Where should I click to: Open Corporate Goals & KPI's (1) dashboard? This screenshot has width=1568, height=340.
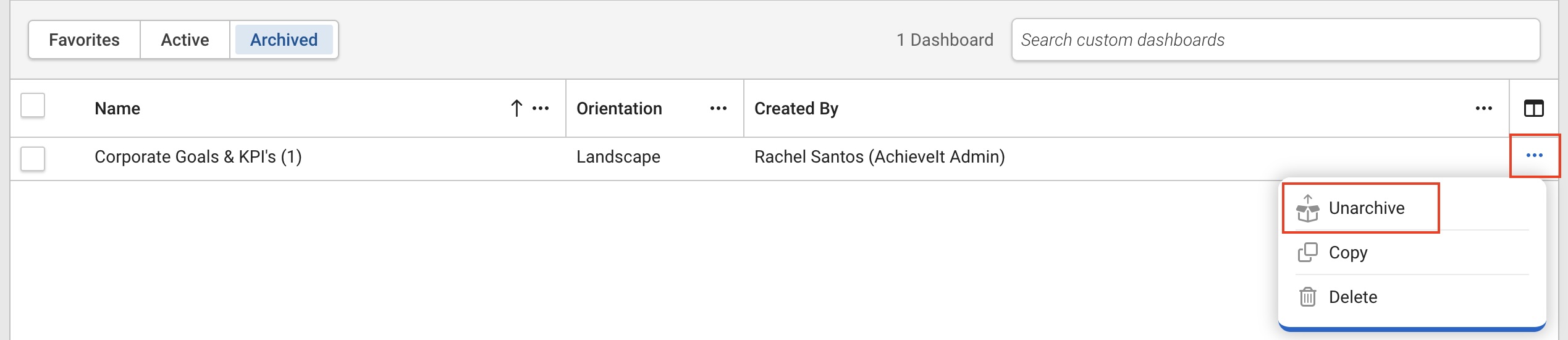tap(198, 157)
